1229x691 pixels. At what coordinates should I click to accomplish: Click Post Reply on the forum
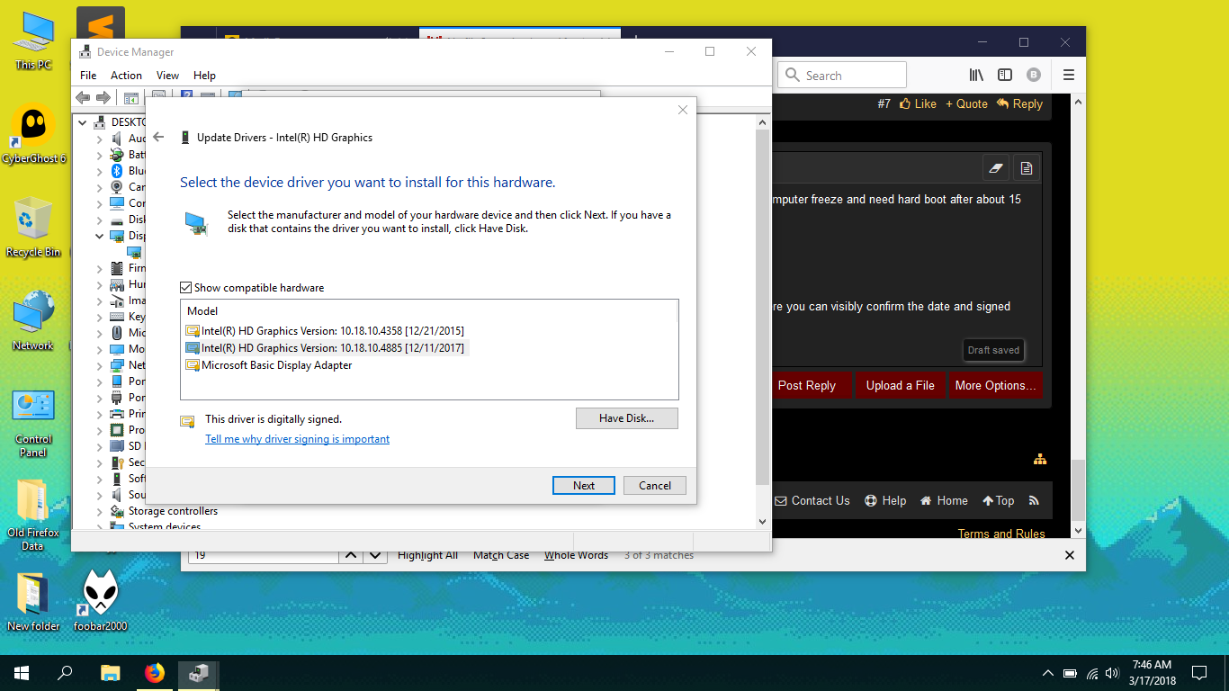coord(806,385)
